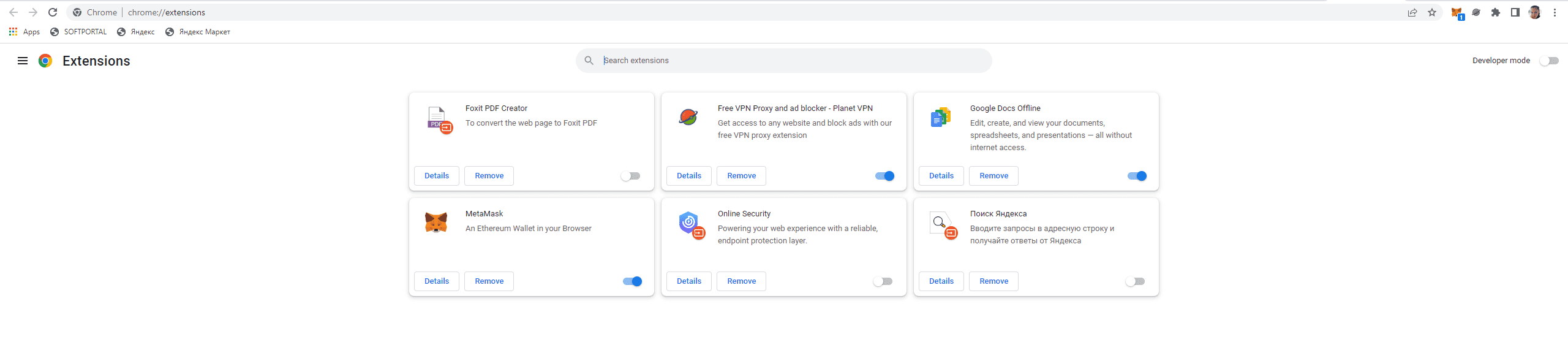Open Details for Online Security
Image resolution: width=1568 pixels, height=342 pixels.
pos(689,281)
